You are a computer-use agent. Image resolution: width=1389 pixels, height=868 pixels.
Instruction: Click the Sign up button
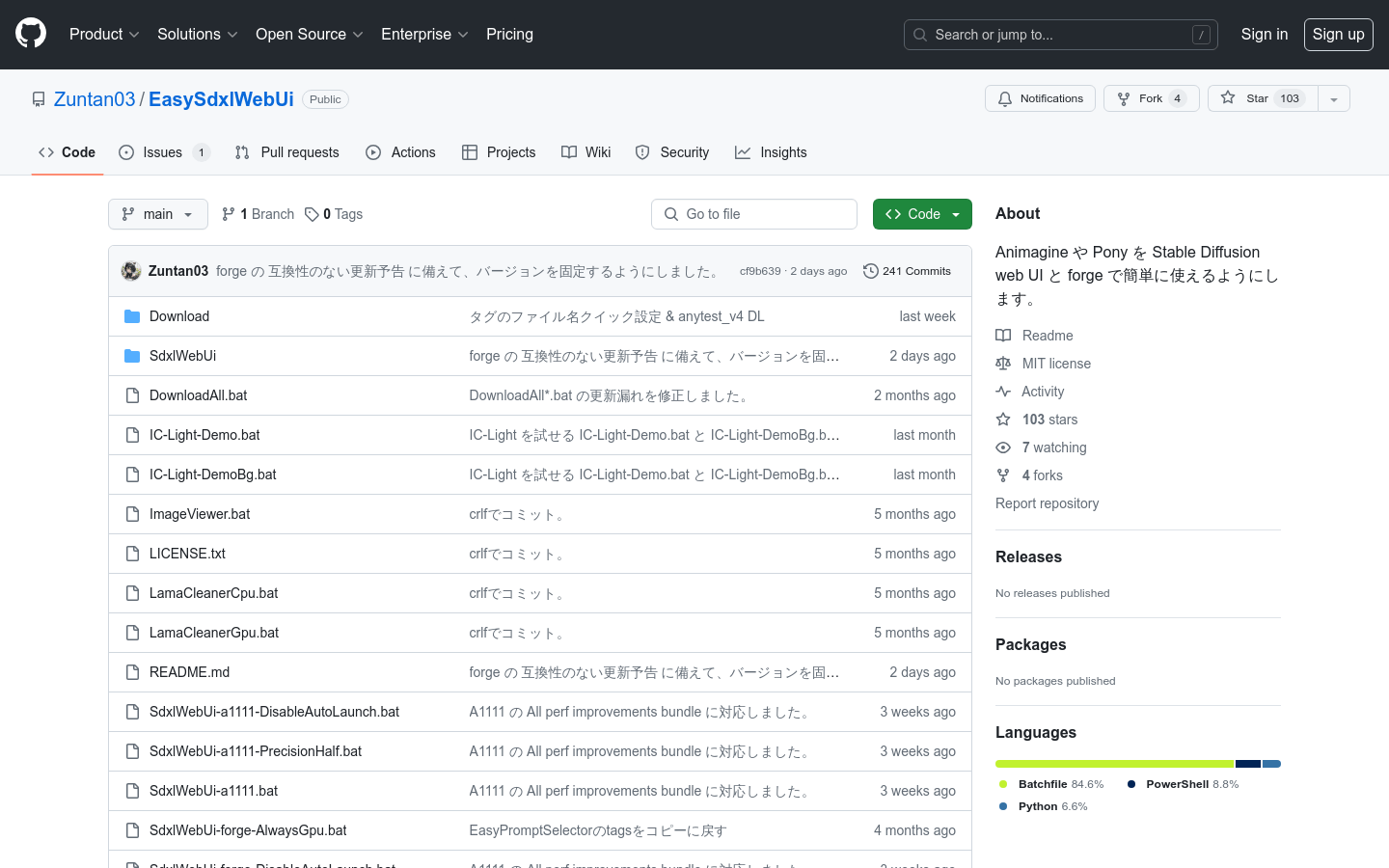coord(1339,34)
